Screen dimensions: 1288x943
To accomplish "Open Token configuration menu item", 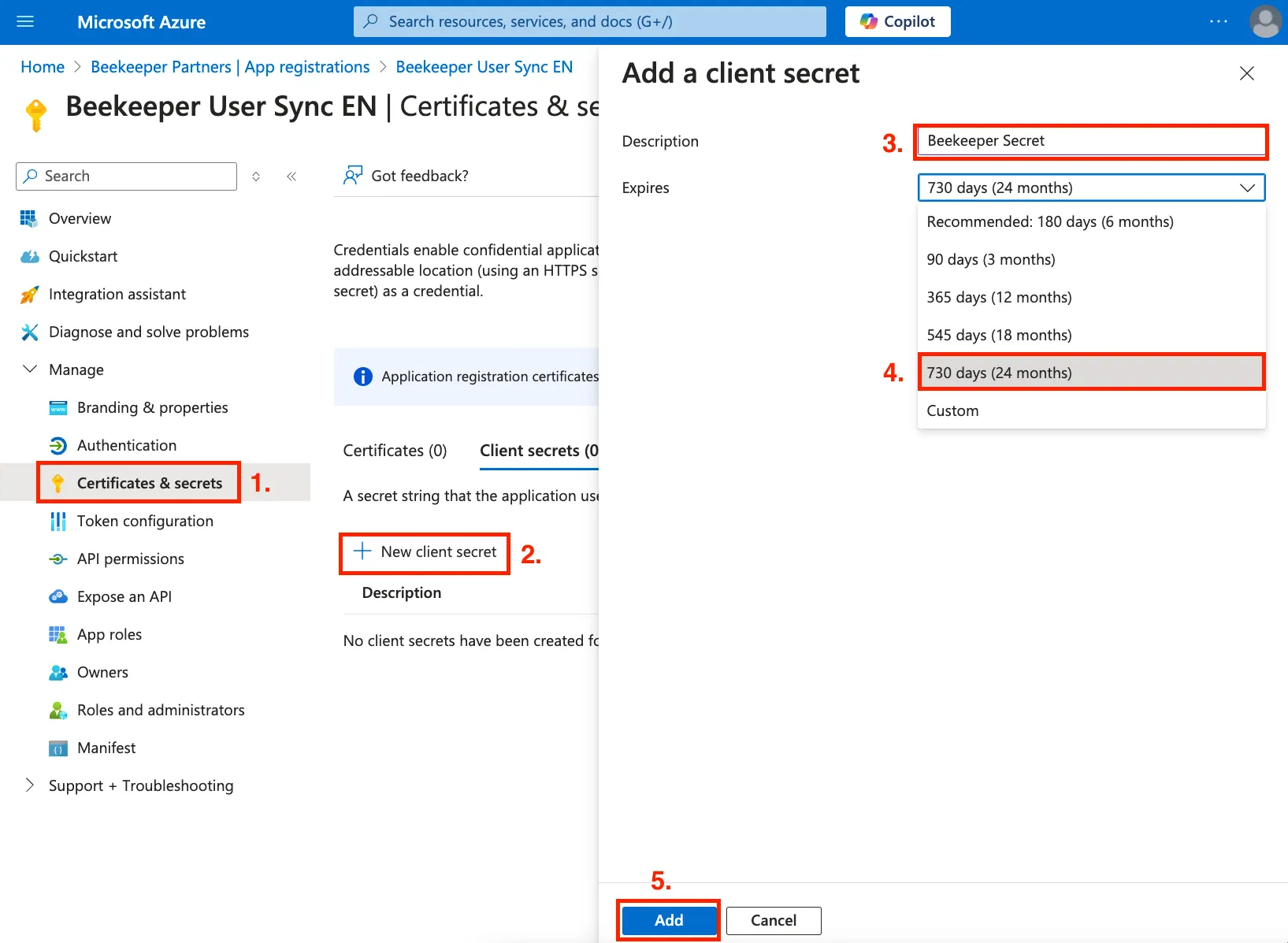I will [145, 522].
